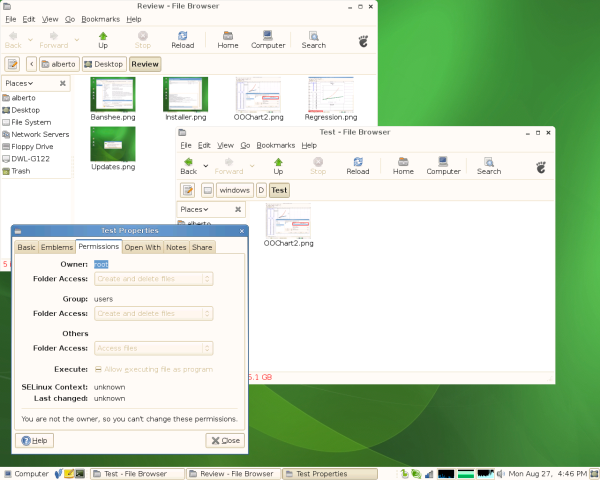Select OOChart2.png in Review window

[258, 95]
